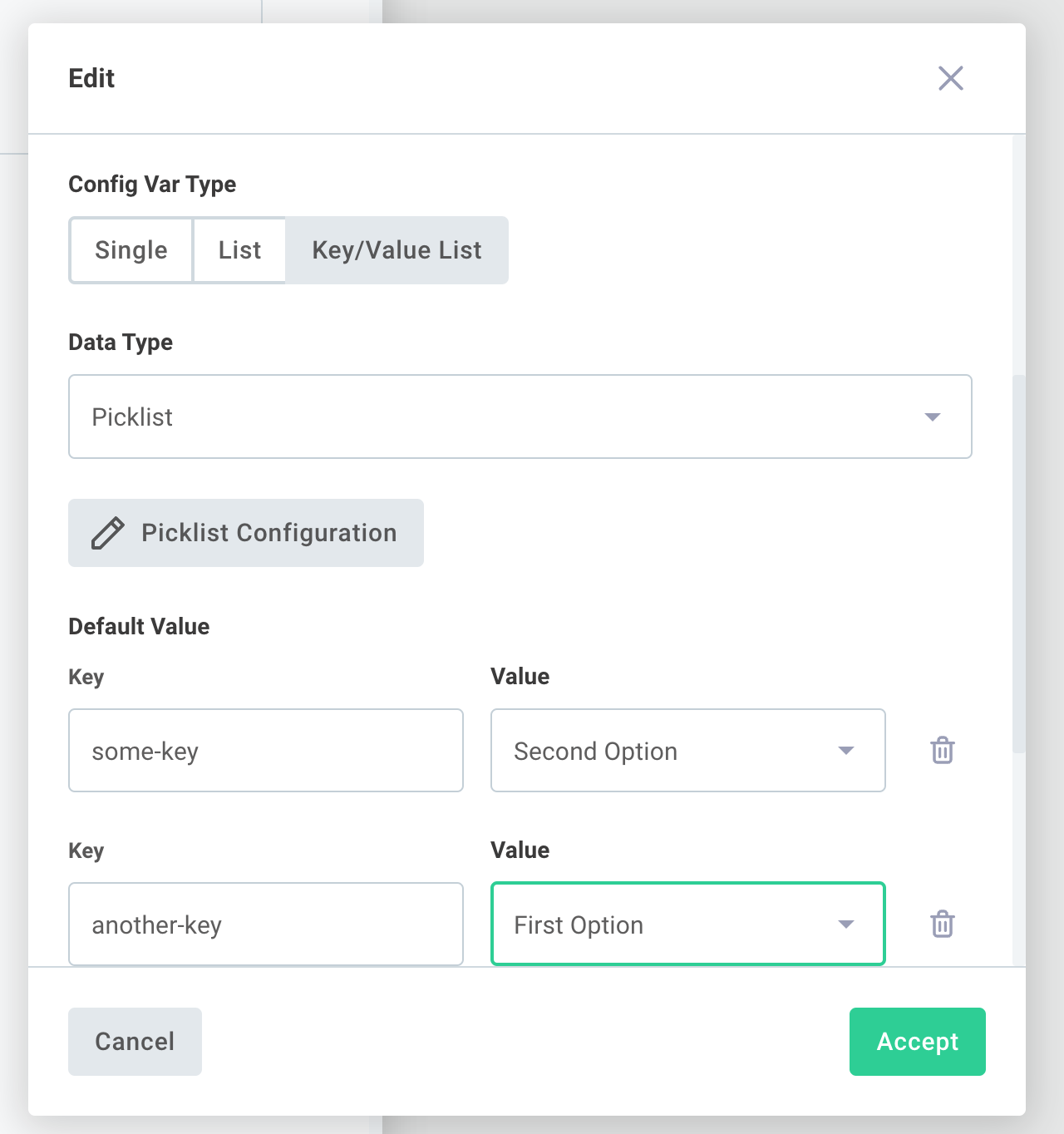Viewport: 1064px width, 1134px height.
Task: Open the Data Type Picklist dropdown
Action: [x=520, y=417]
